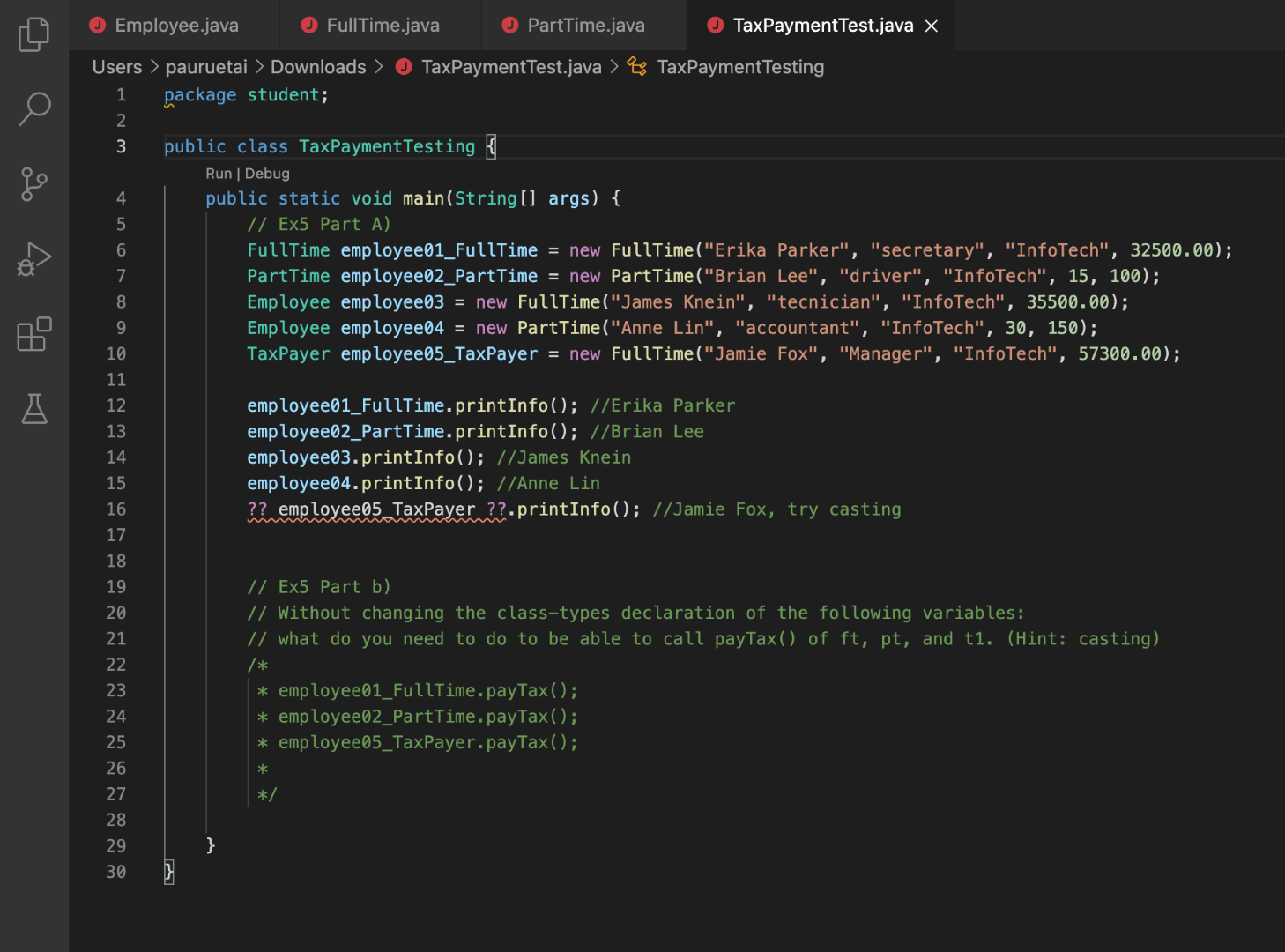Switch to the FullTime.java tab
Viewport: 1285px width, 952px height.
coord(381,26)
